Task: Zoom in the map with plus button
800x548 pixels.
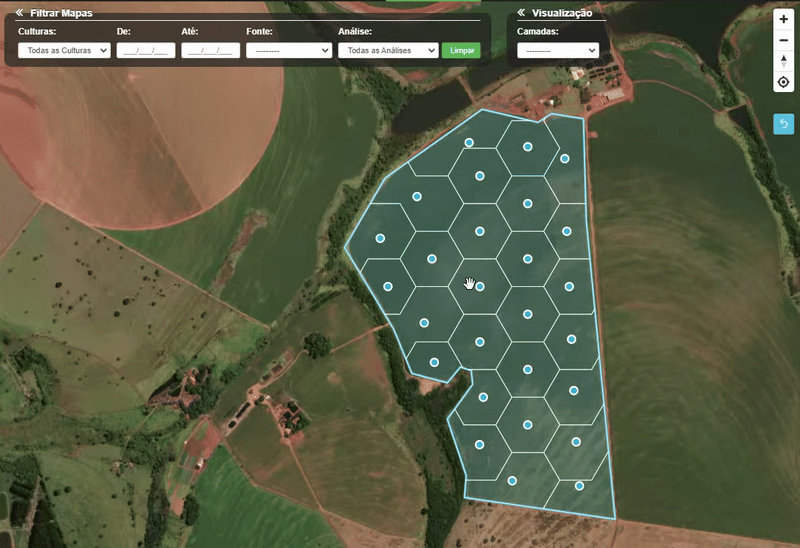Action: pos(784,19)
